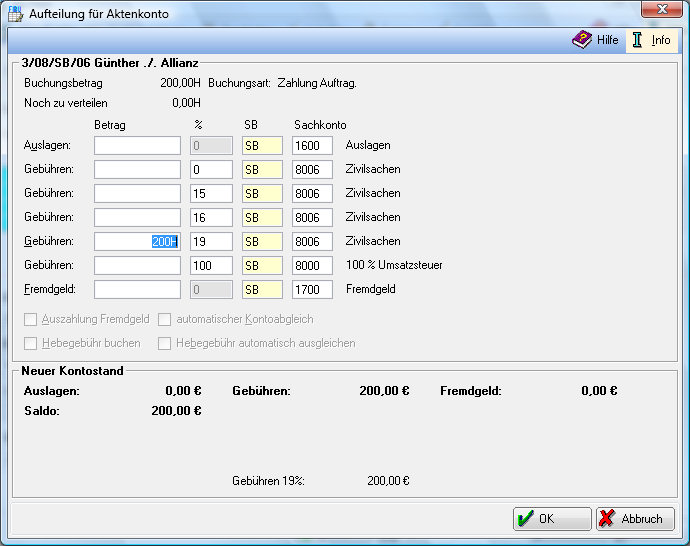This screenshot has height=546, width=690.
Task: Click the 19 percent Gebühren field
Action: pos(211,241)
